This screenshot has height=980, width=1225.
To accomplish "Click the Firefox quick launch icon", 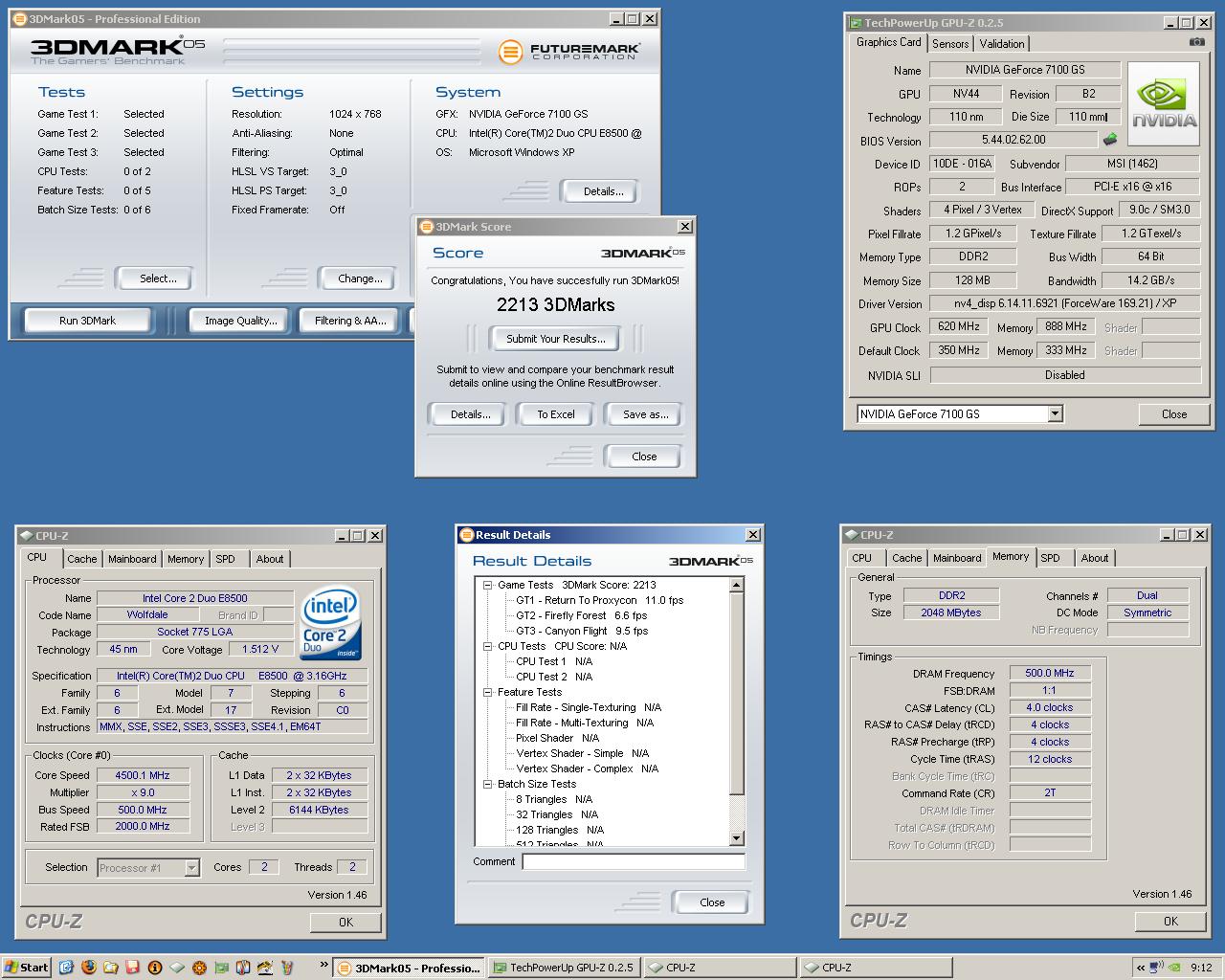I will click(x=89, y=968).
